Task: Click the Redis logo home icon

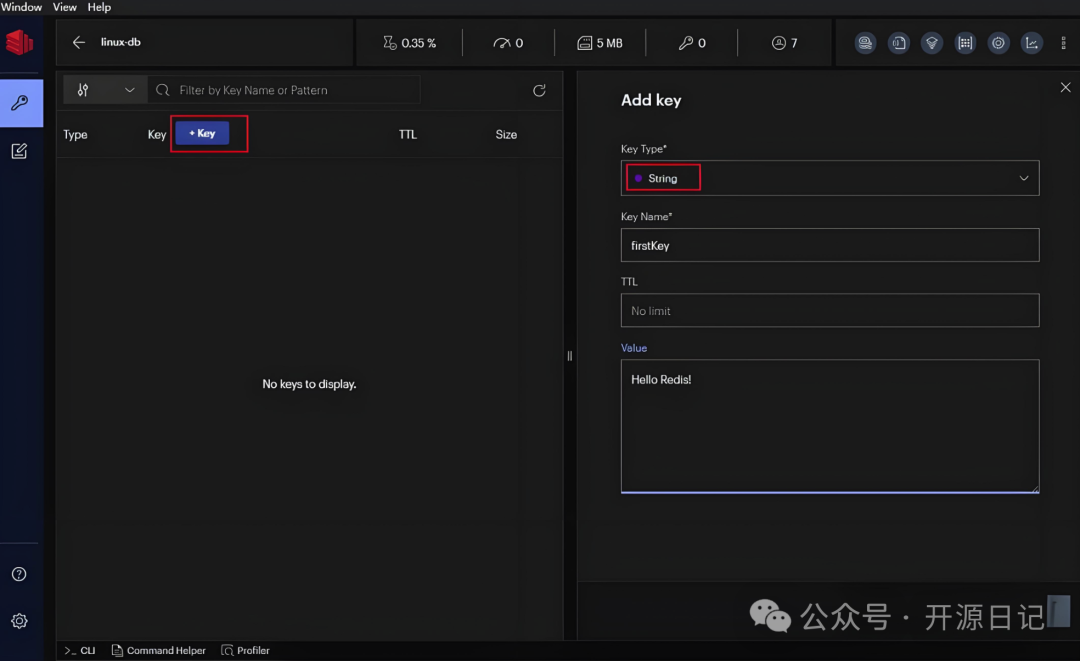Action: [20, 42]
